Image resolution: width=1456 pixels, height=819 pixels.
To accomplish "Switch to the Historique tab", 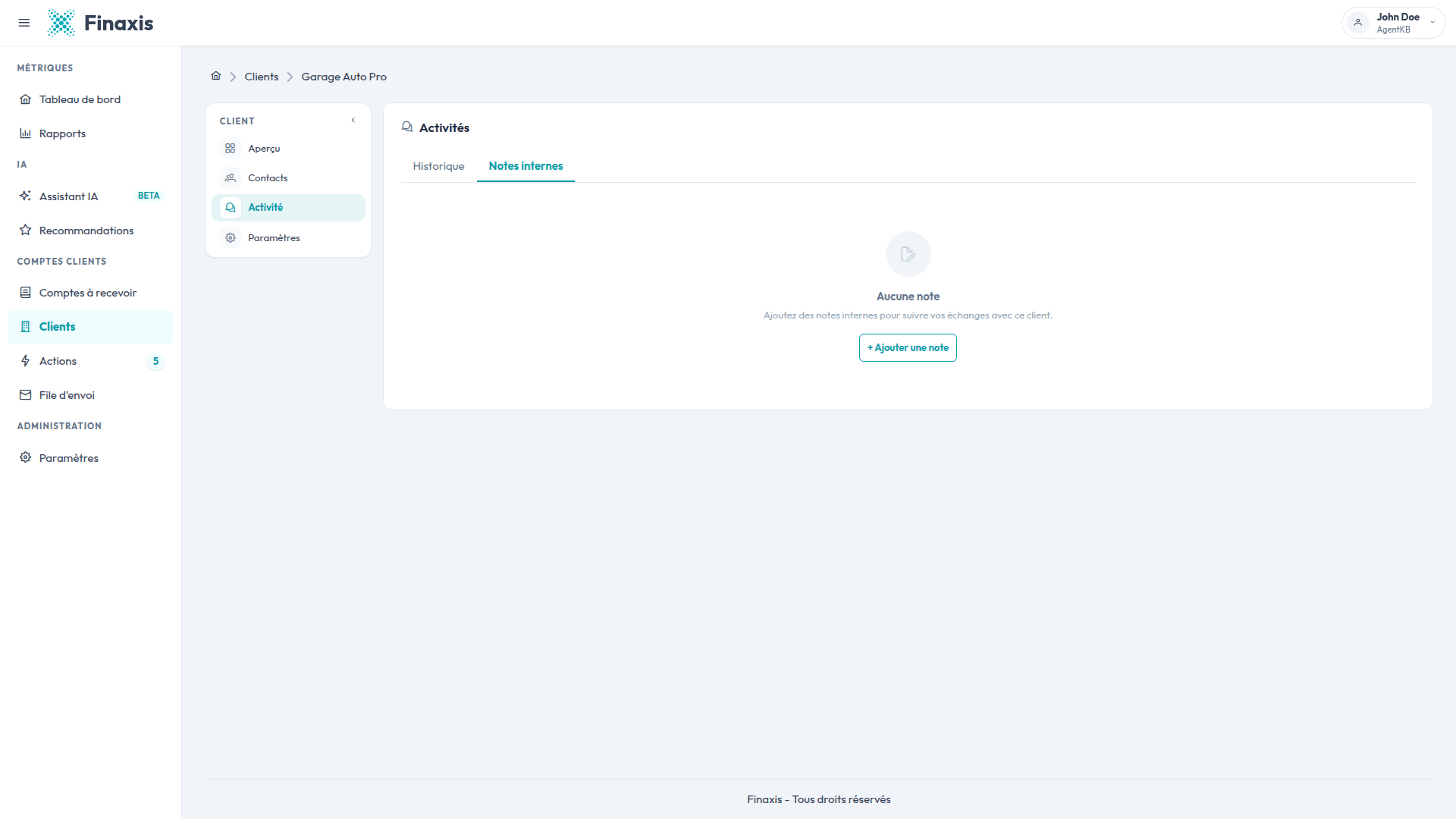I will click(438, 166).
